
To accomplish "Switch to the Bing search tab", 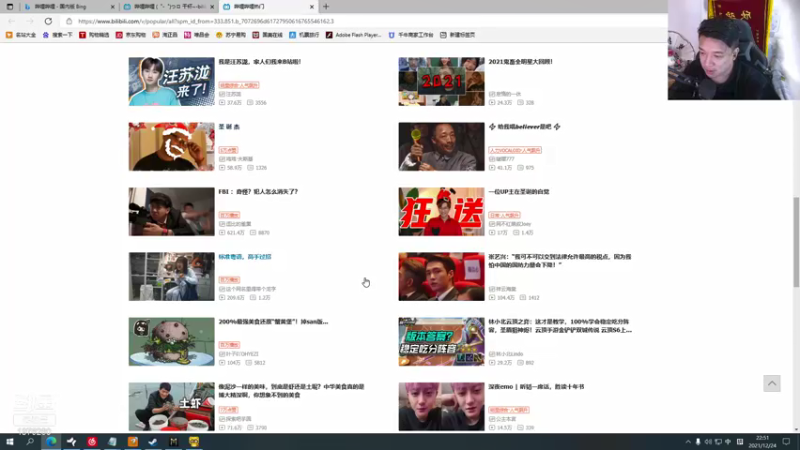I will pyautogui.click(x=69, y=7).
